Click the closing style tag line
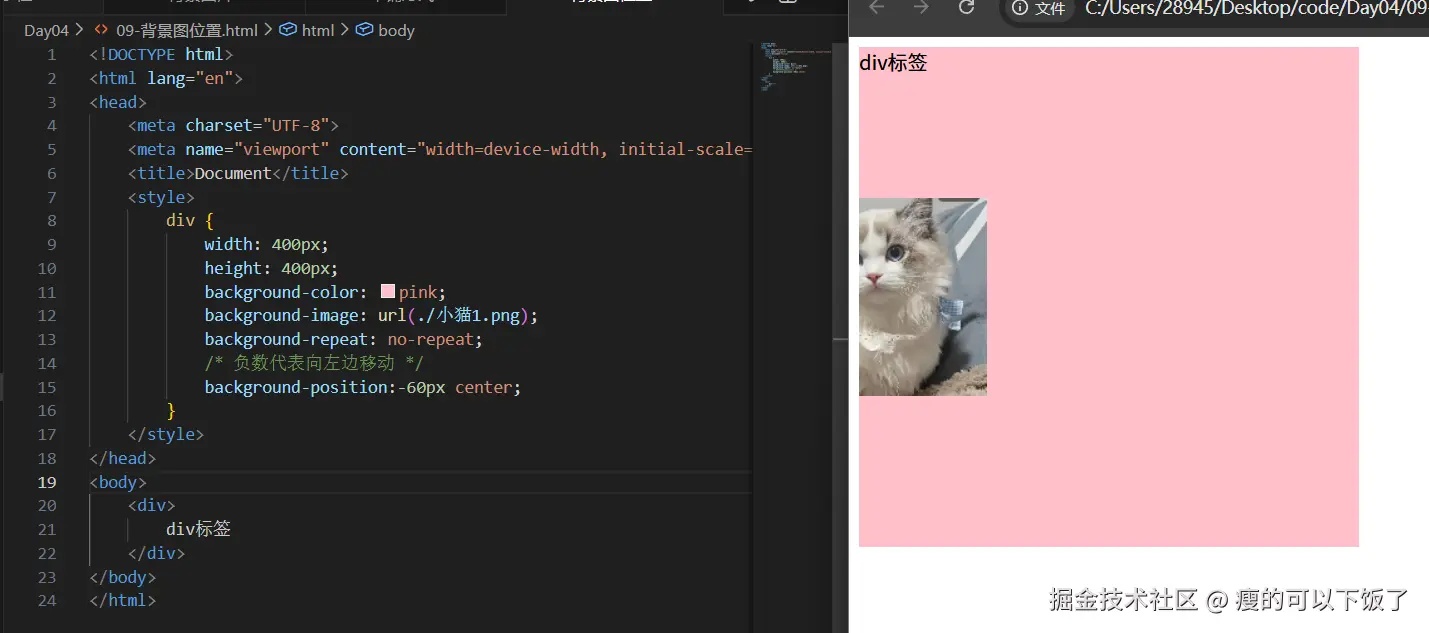 [x=166, y=434]
